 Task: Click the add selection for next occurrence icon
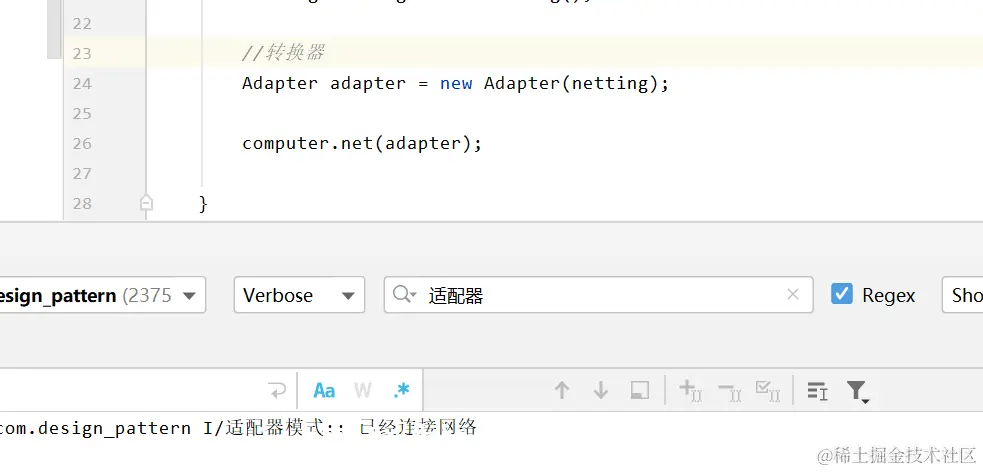[x=690, y=391]
